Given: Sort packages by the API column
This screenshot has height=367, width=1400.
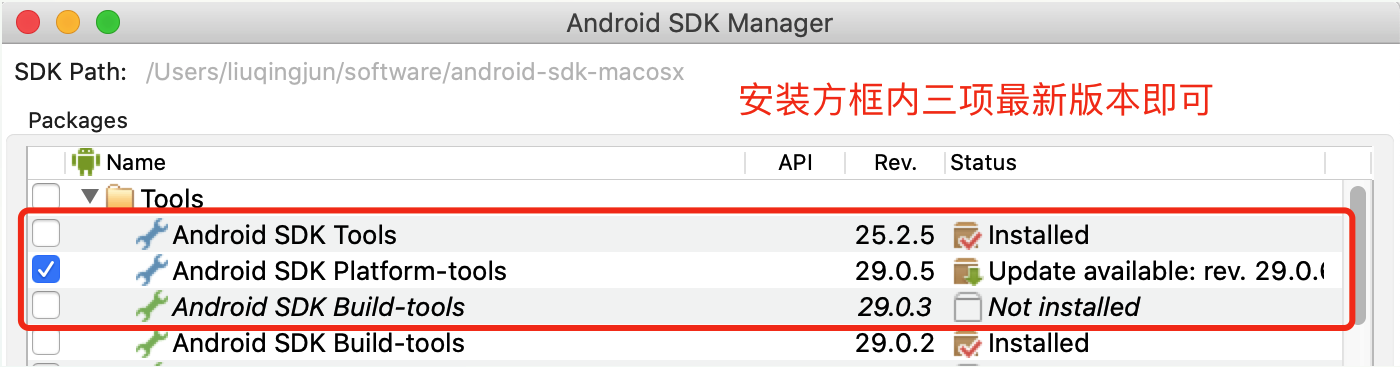Looking at the screenshot, I should click(x=795, y=162).
